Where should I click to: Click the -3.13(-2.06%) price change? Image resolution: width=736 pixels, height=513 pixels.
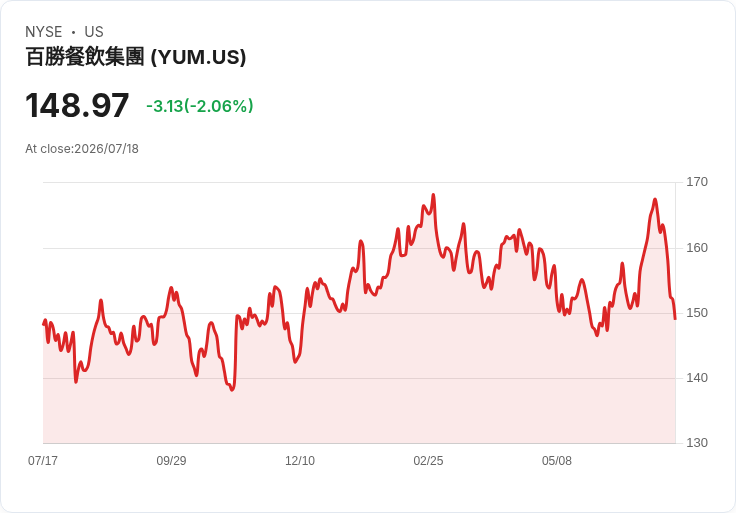pos(200,106)
